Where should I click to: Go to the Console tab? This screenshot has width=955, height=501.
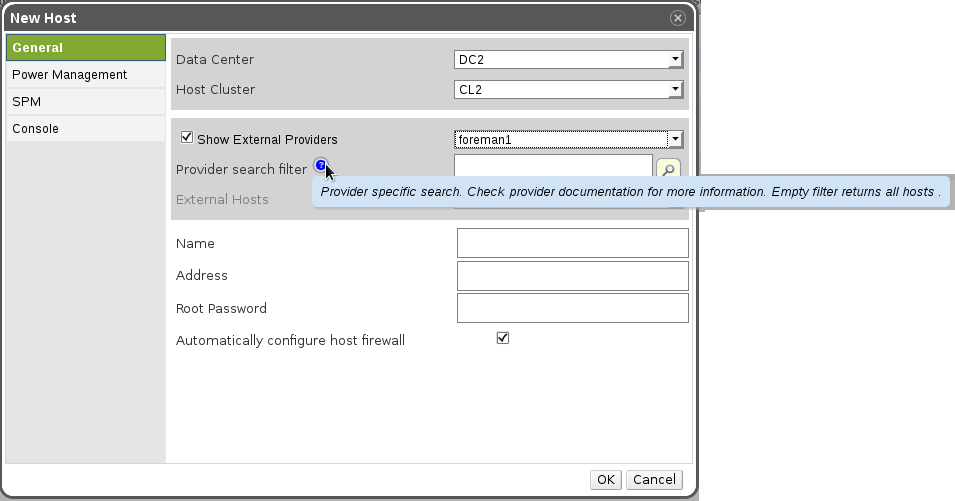coord(86,129)
